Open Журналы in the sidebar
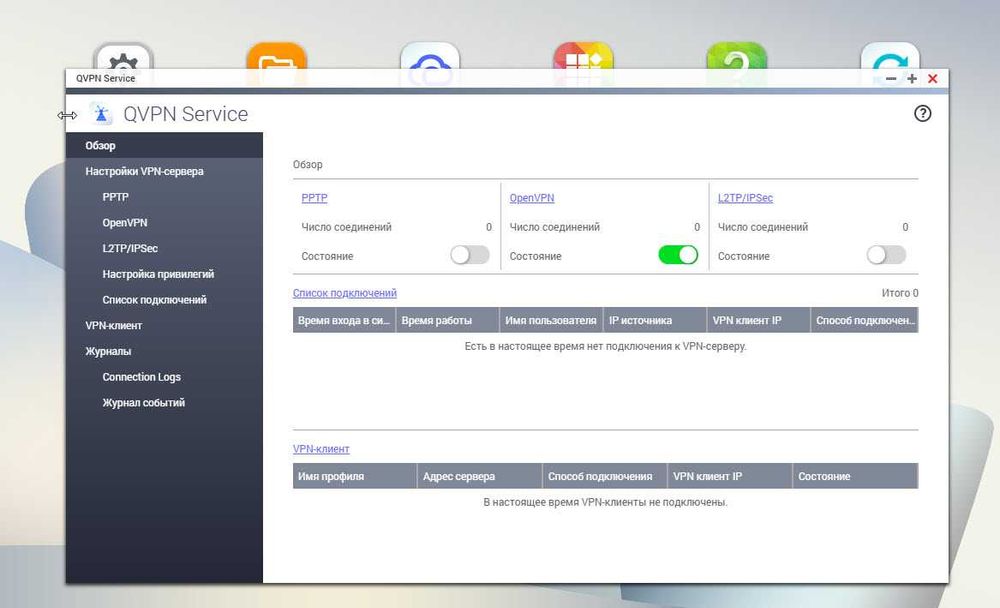Screen dimensions: 1000x608 click(164, 351)
